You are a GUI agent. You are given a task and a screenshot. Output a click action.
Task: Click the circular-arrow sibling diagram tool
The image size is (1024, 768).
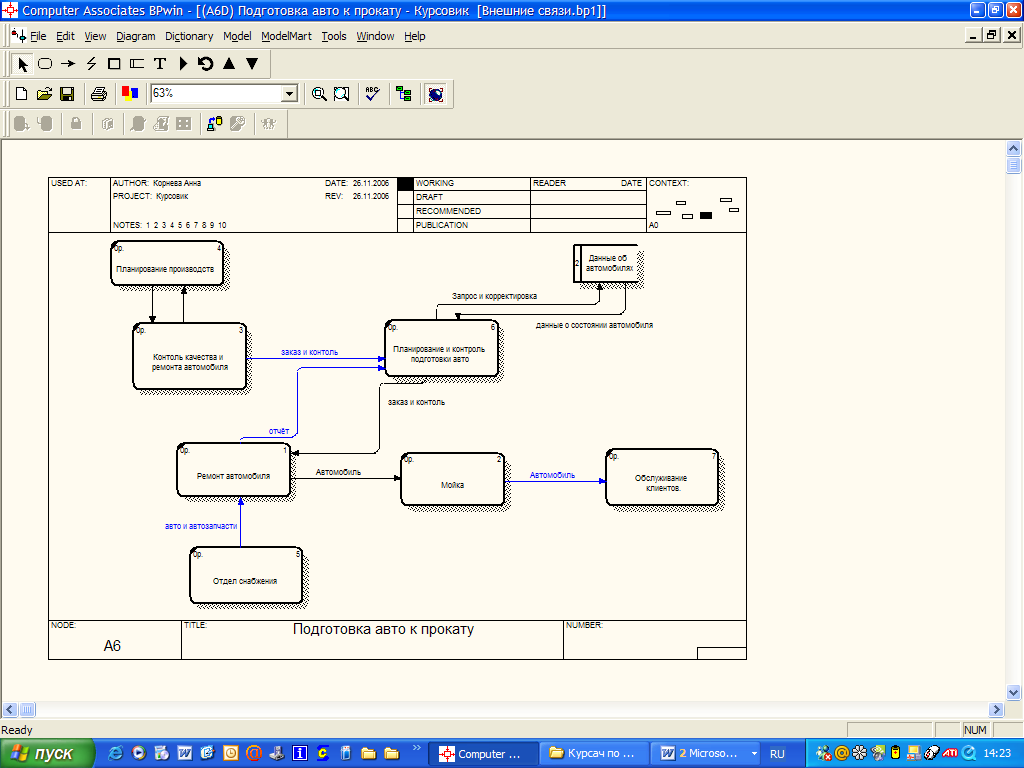click(206, 64)
